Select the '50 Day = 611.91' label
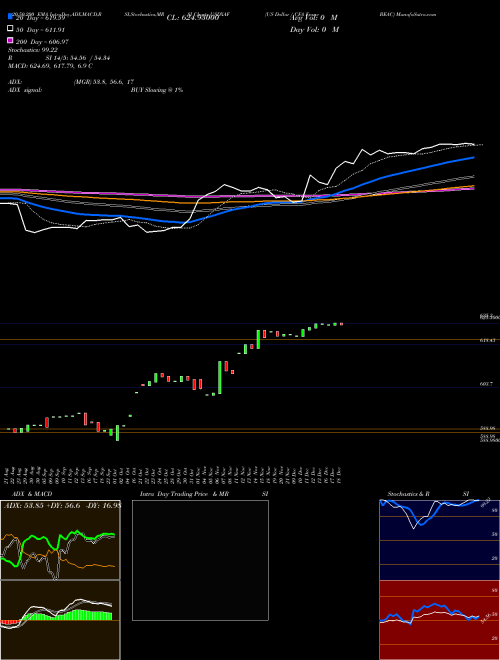 pyautogui.click(x=40, y=30)
